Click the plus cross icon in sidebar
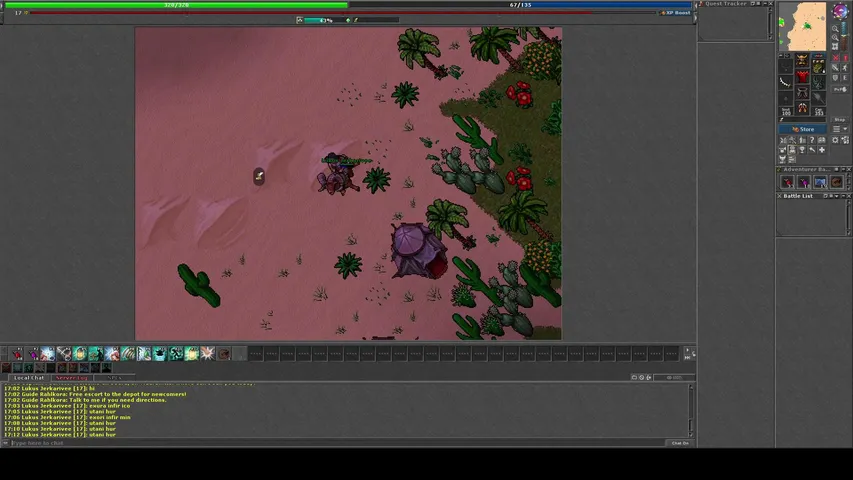 (821, 150)
